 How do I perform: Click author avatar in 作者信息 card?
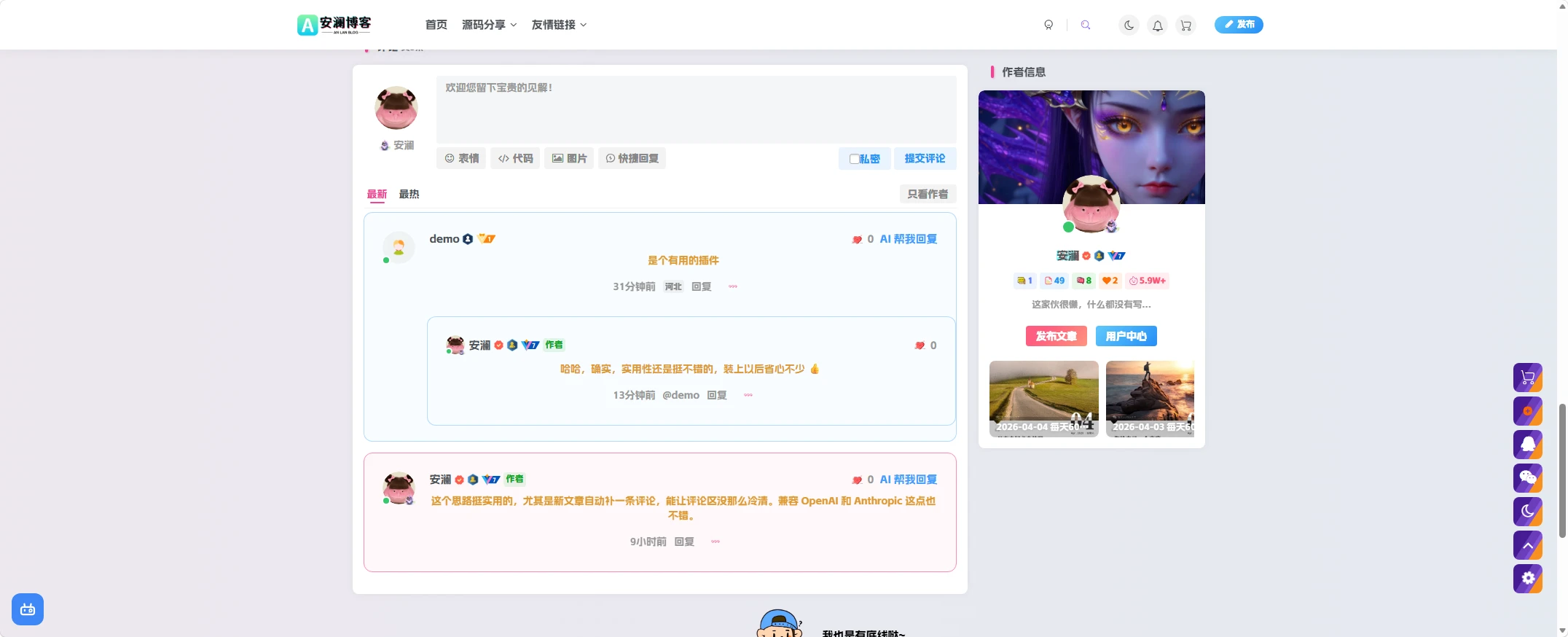(x=1091, y=204)
